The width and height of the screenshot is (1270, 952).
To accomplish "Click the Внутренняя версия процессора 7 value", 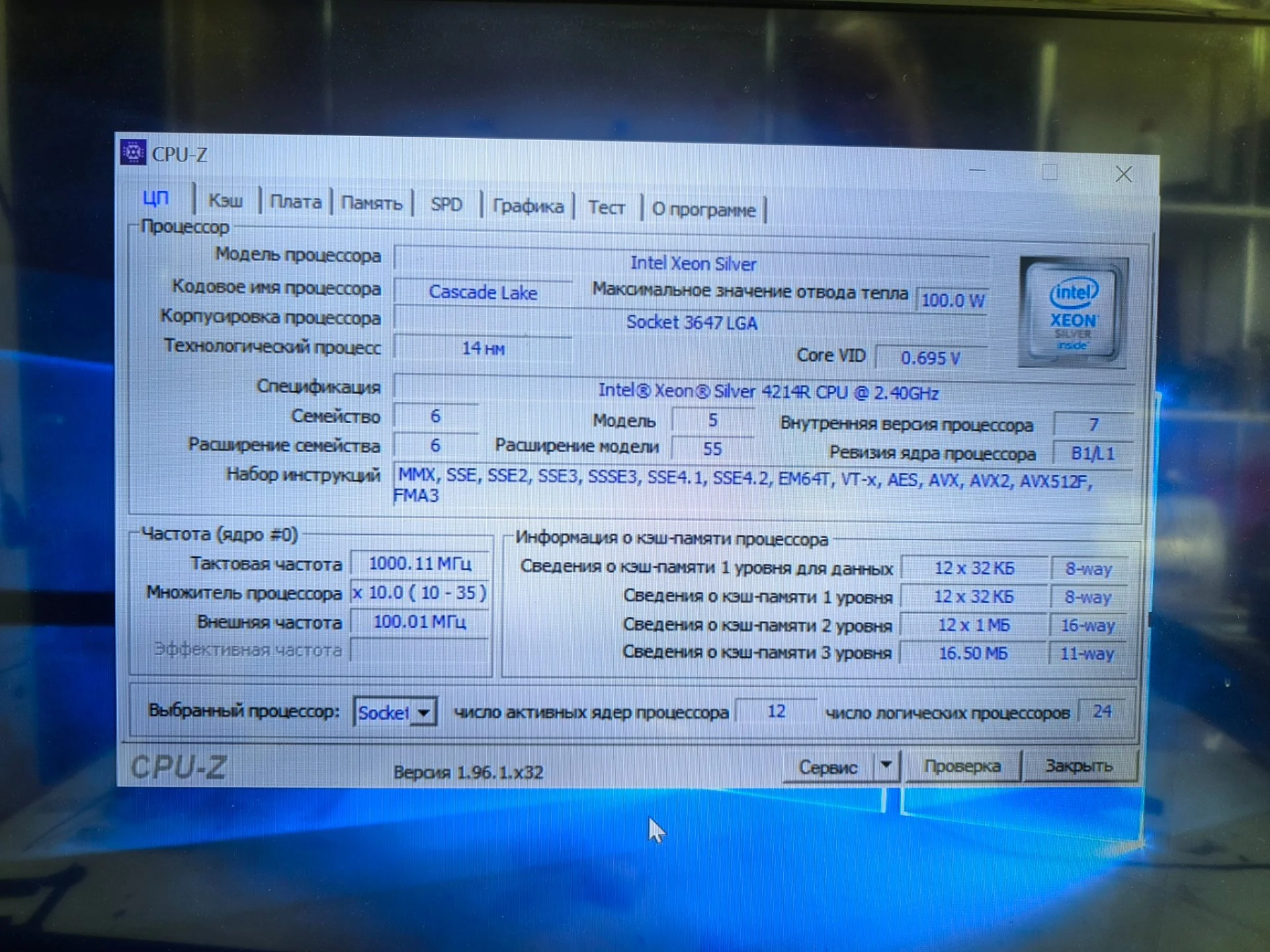I will 1093,424.
